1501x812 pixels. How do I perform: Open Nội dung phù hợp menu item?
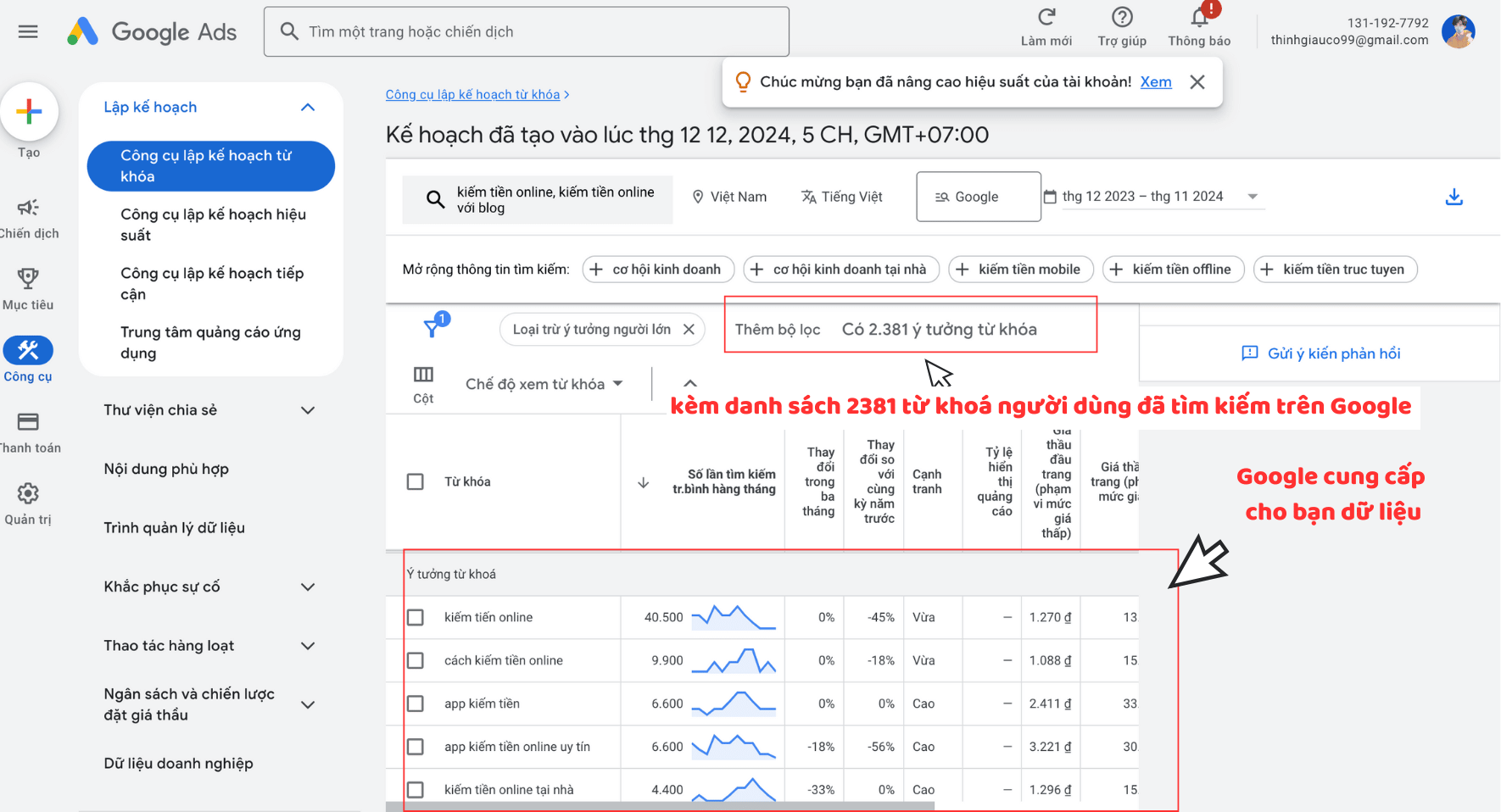point(166,469)
